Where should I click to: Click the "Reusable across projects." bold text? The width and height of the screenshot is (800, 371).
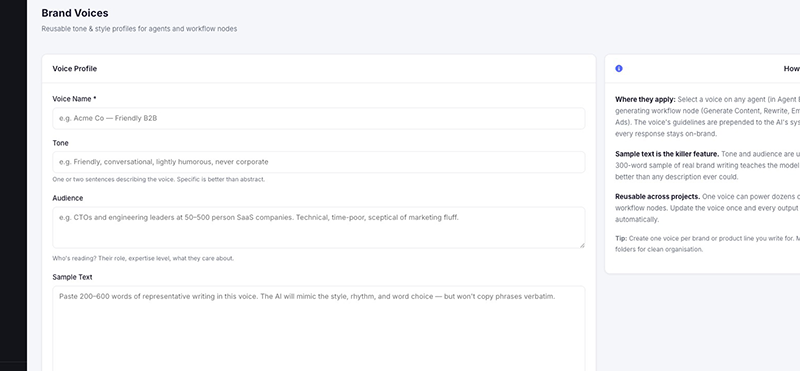(658, 196)
